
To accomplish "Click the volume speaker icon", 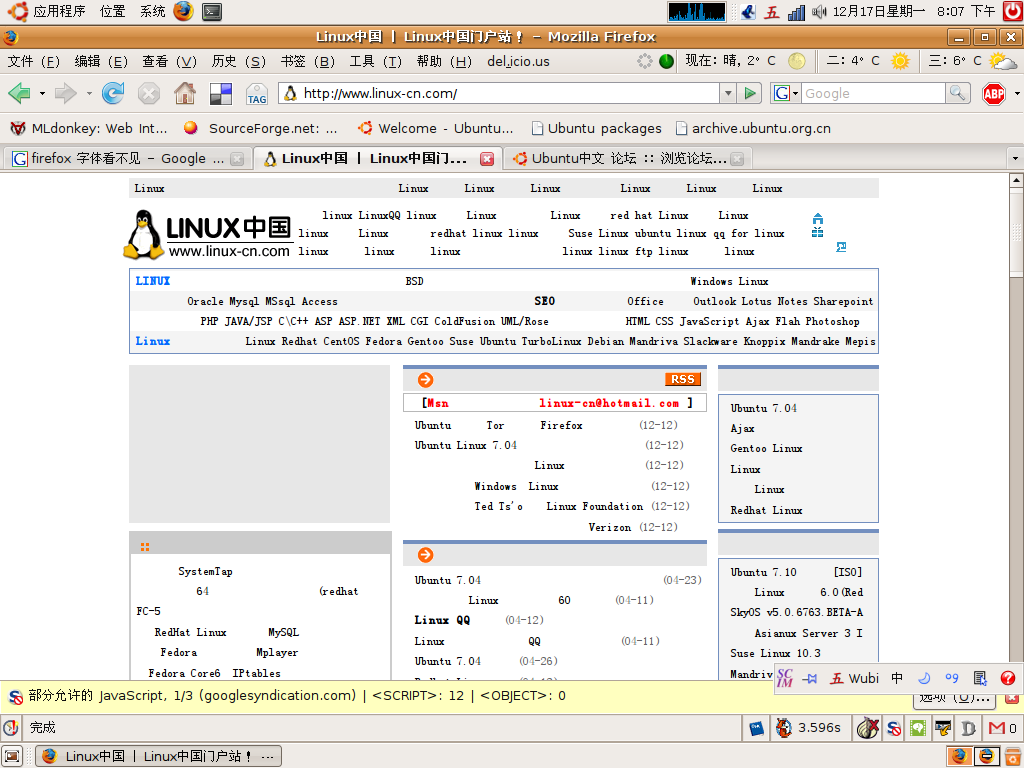I will [x=819, y=11].
